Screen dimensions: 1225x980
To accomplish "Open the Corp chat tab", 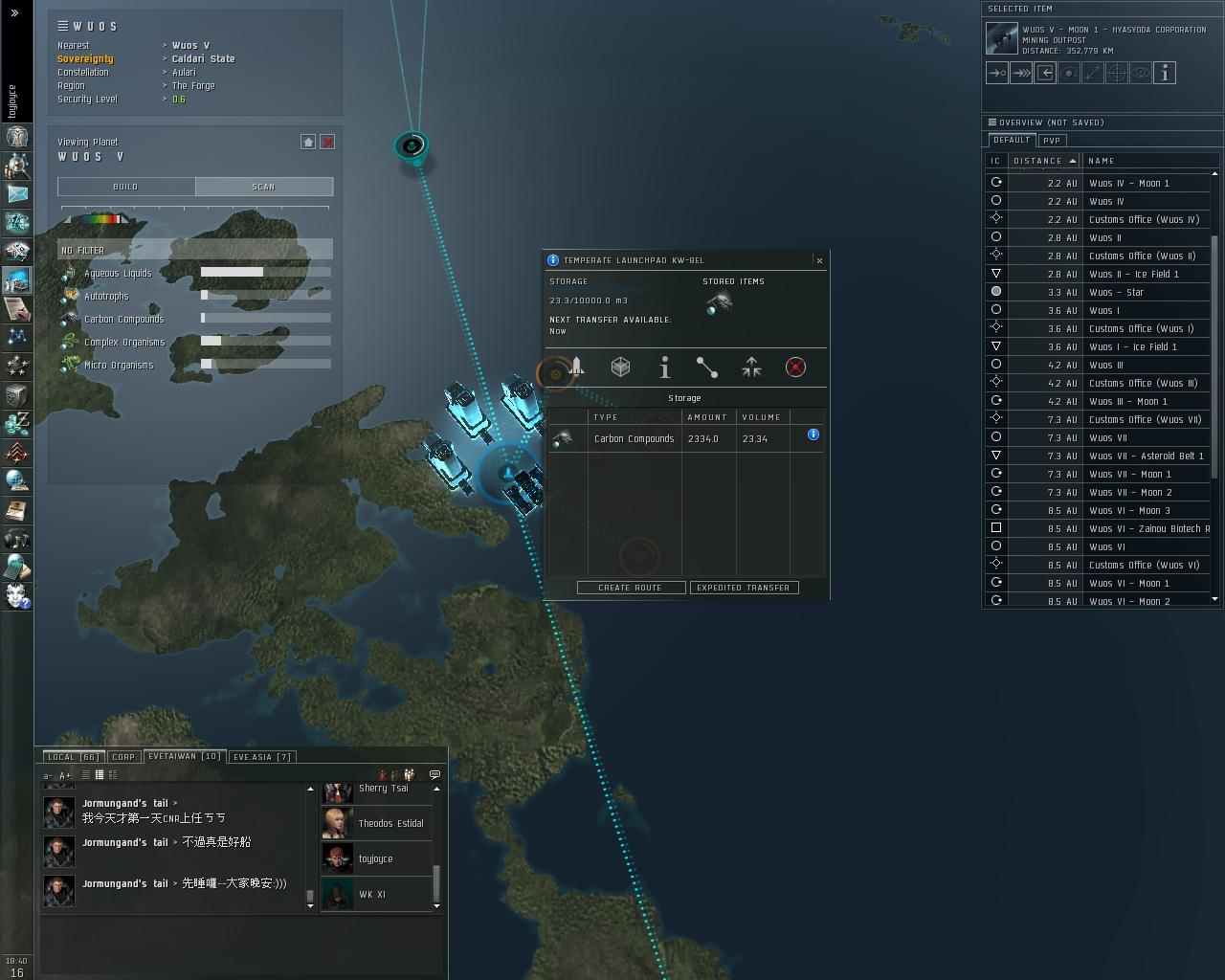I will click(123, 756).
